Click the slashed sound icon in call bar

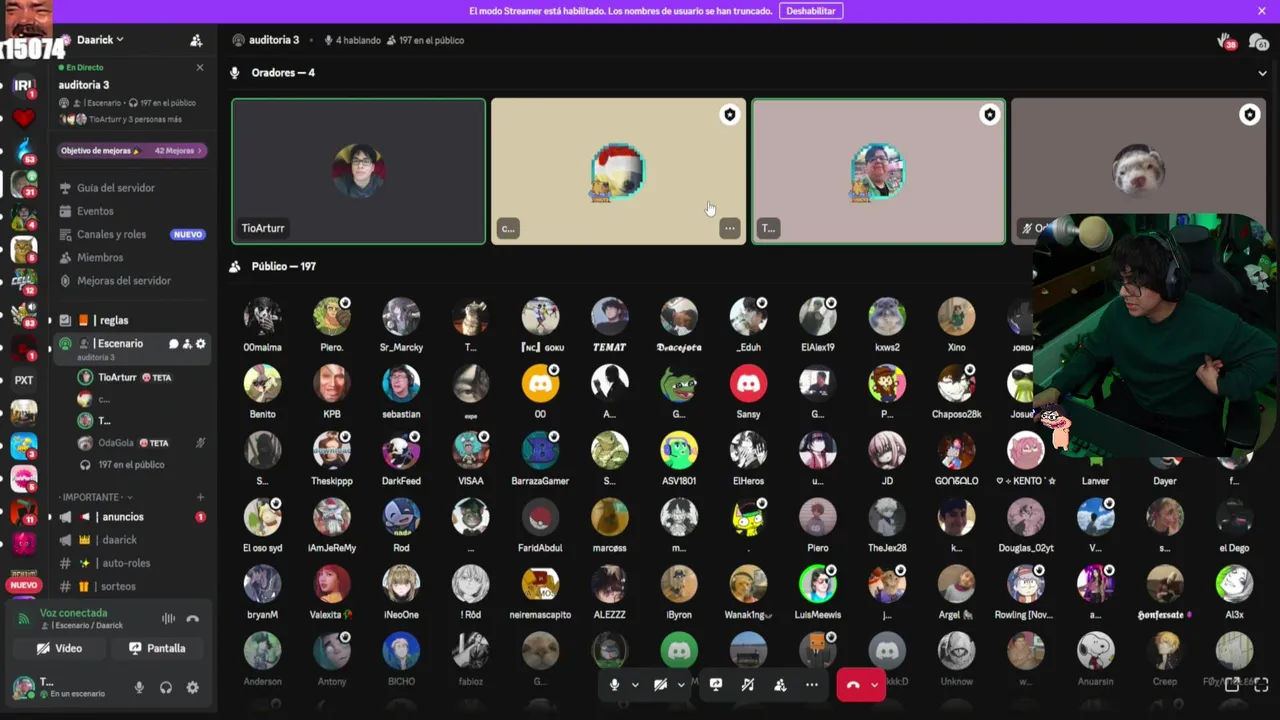(x=748, y=685)
